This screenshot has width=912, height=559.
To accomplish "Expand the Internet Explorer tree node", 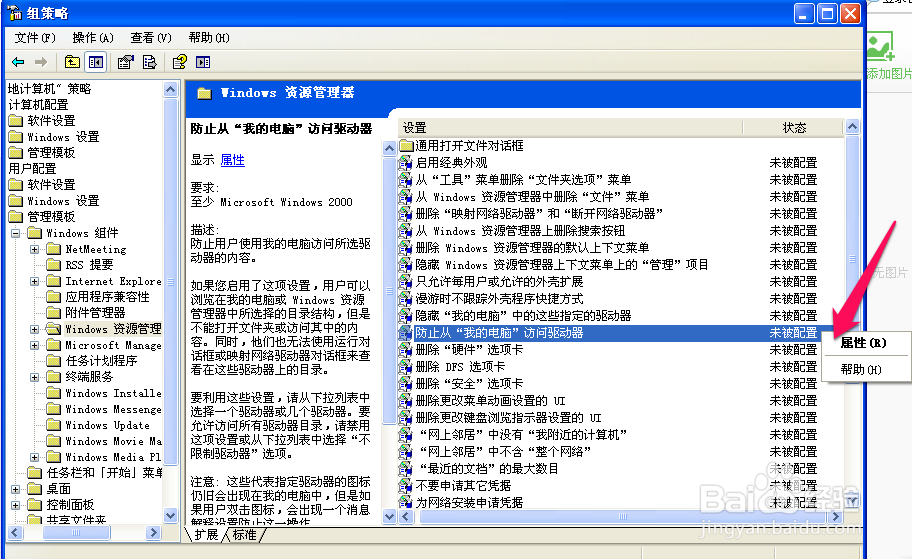I will click(34, 282).
